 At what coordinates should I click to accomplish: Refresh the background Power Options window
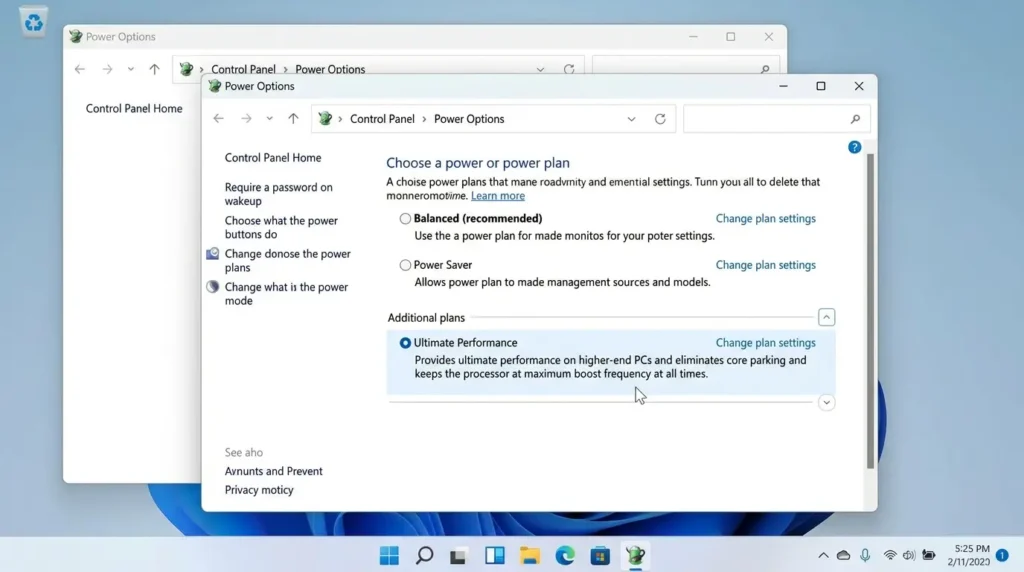pos(569,69)
